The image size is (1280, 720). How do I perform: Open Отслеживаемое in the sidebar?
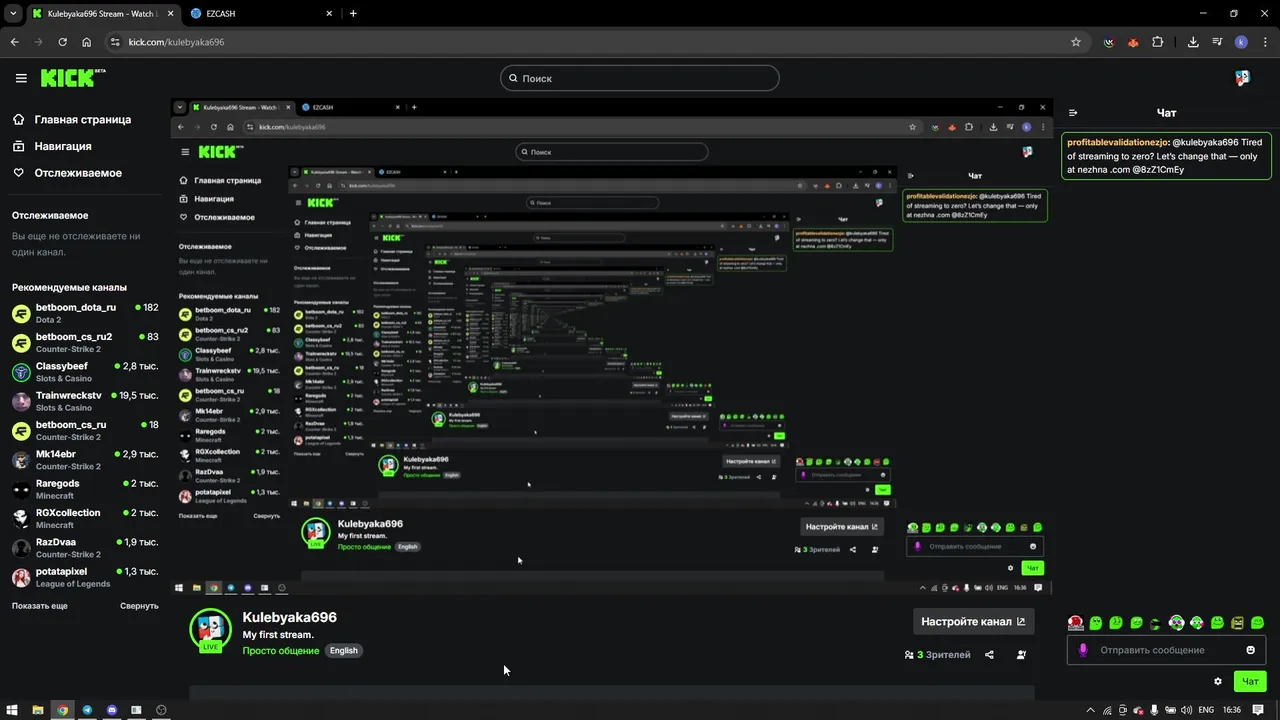pyautogui.click(x=67, y=173)
